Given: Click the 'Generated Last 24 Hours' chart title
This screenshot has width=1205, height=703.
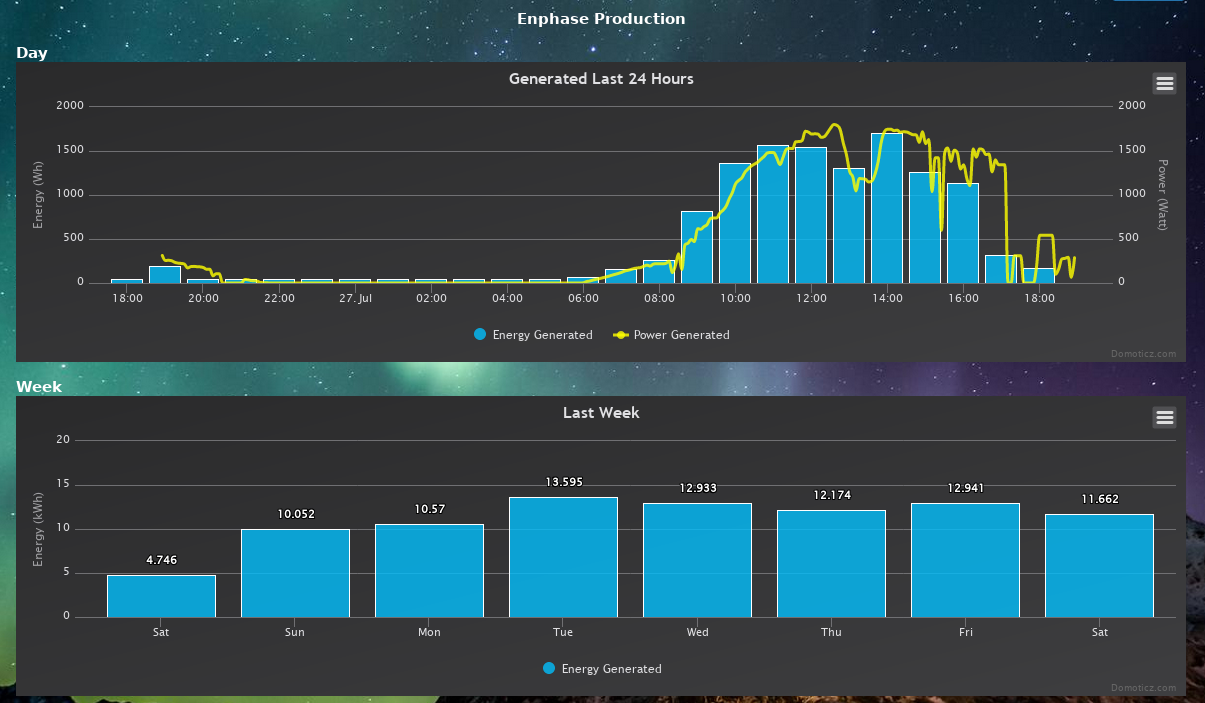Looking at the screenshot, I should [x=601, y=78].
